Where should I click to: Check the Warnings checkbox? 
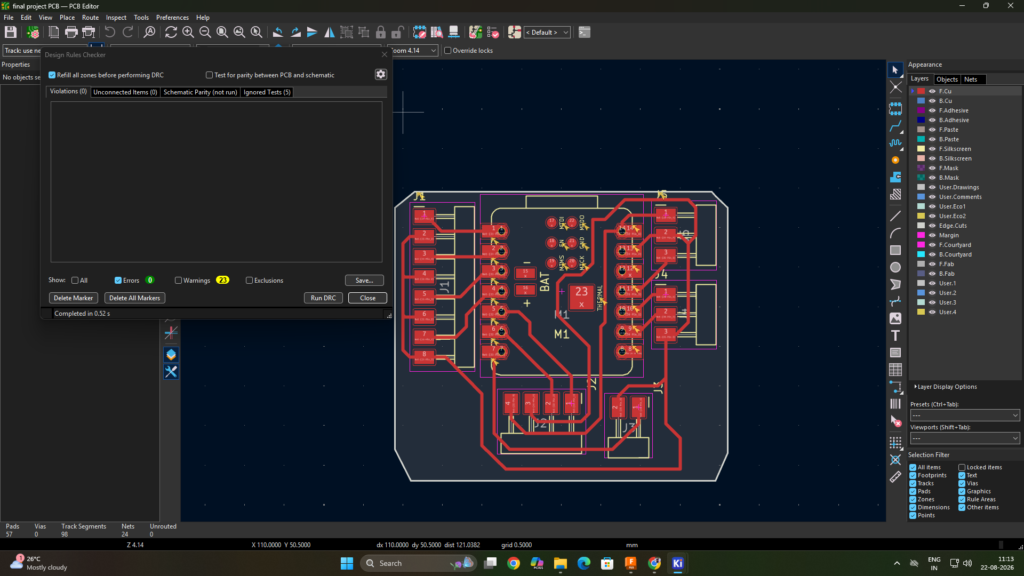tap(178, 280)
